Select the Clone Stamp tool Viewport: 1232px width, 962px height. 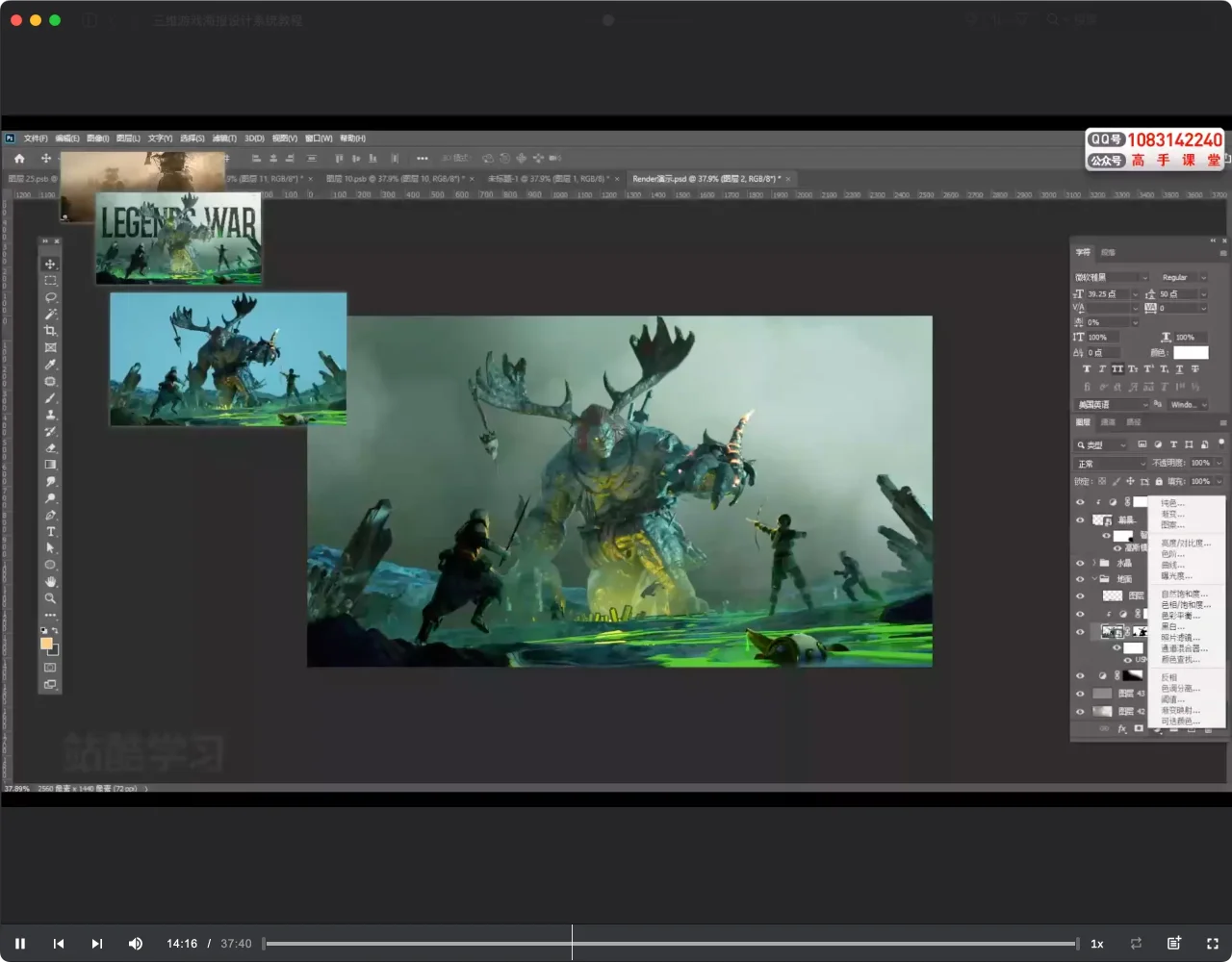[50, 415]
